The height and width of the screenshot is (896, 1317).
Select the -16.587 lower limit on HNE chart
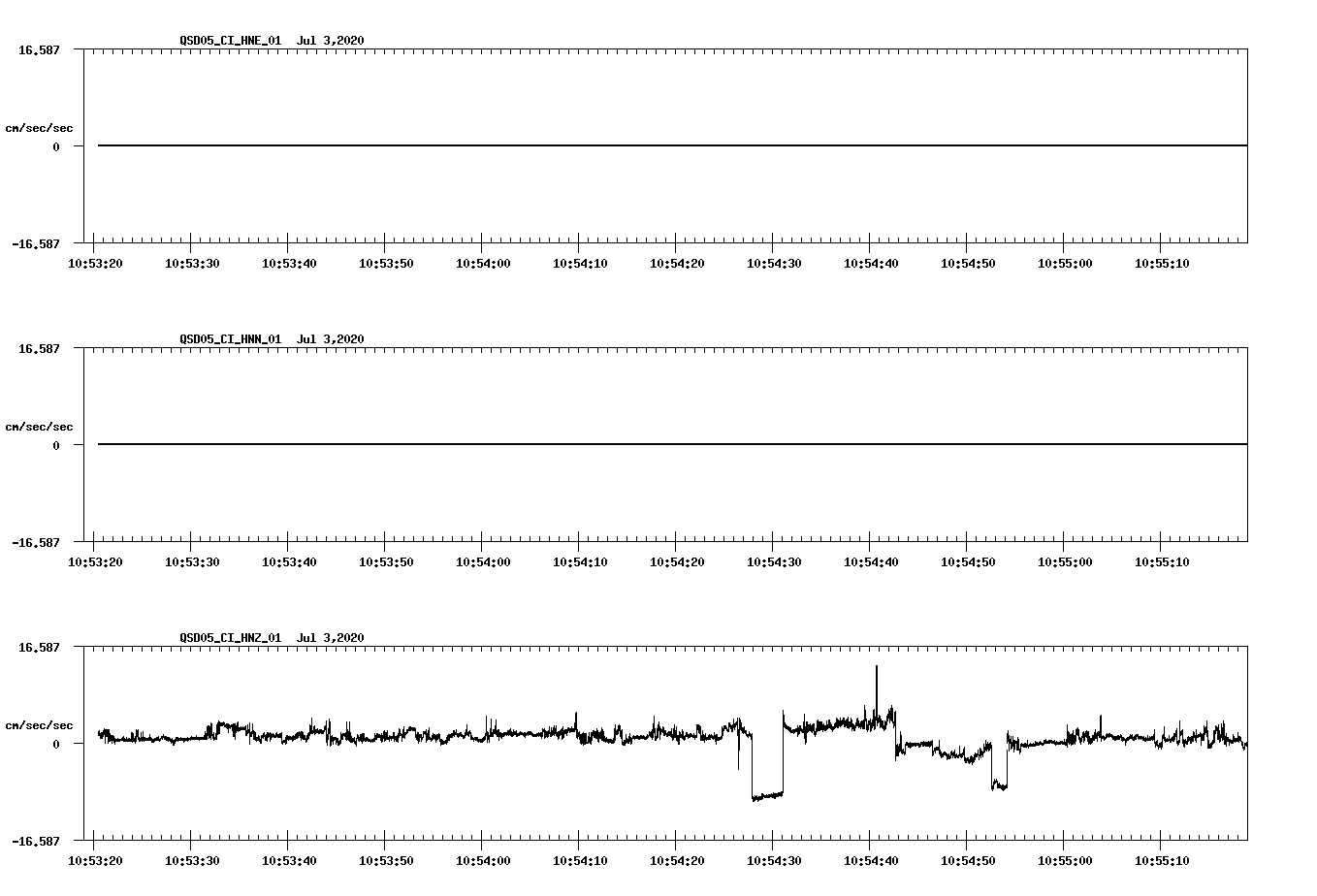tap(36, 243)
